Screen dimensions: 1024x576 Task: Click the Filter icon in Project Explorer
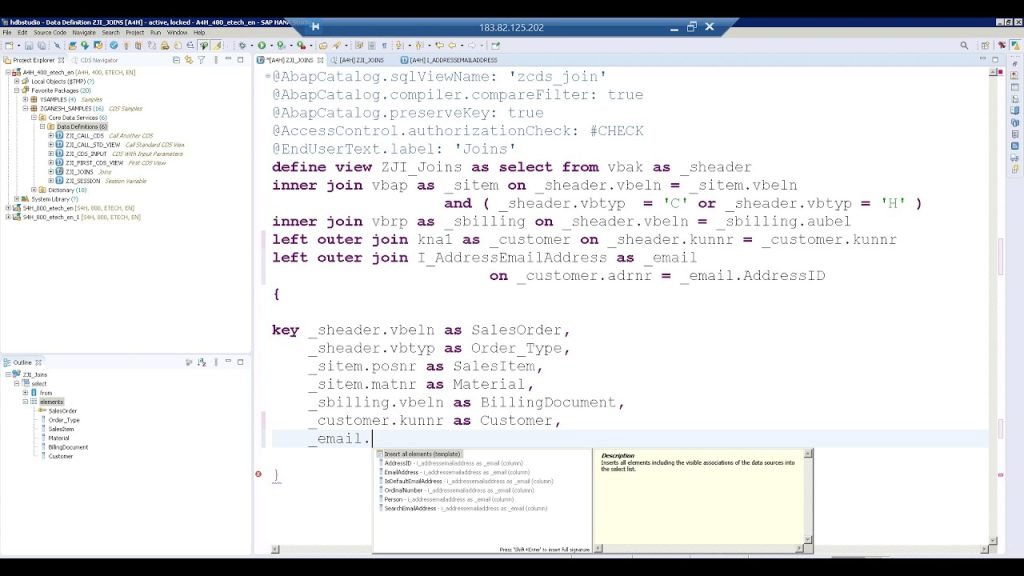[x=203, y=60]
